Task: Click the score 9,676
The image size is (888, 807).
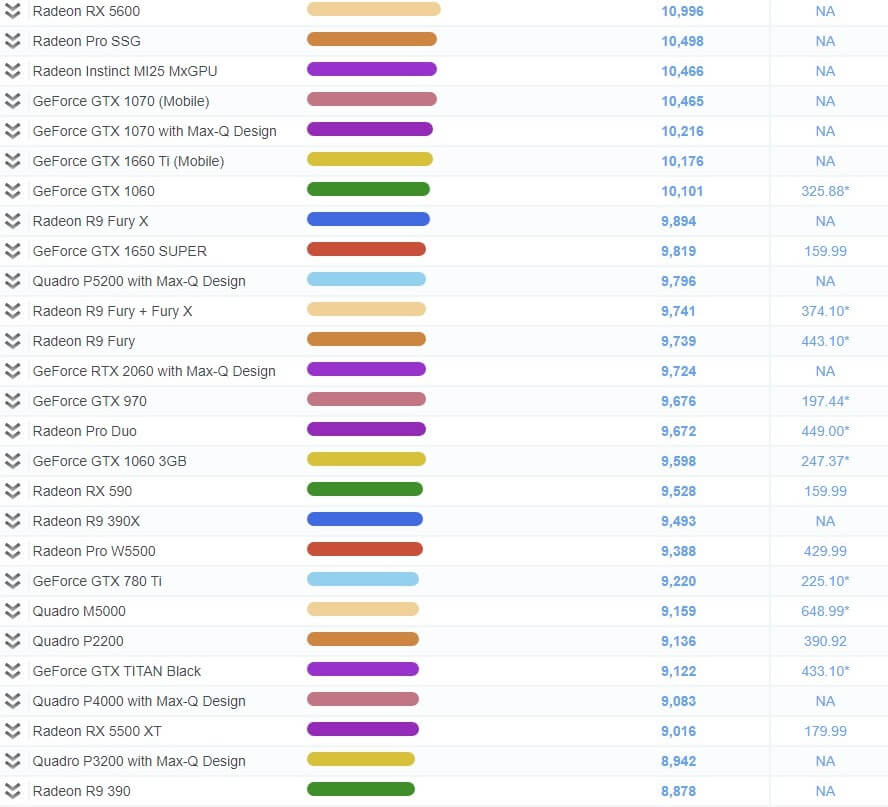Action: 678,402
